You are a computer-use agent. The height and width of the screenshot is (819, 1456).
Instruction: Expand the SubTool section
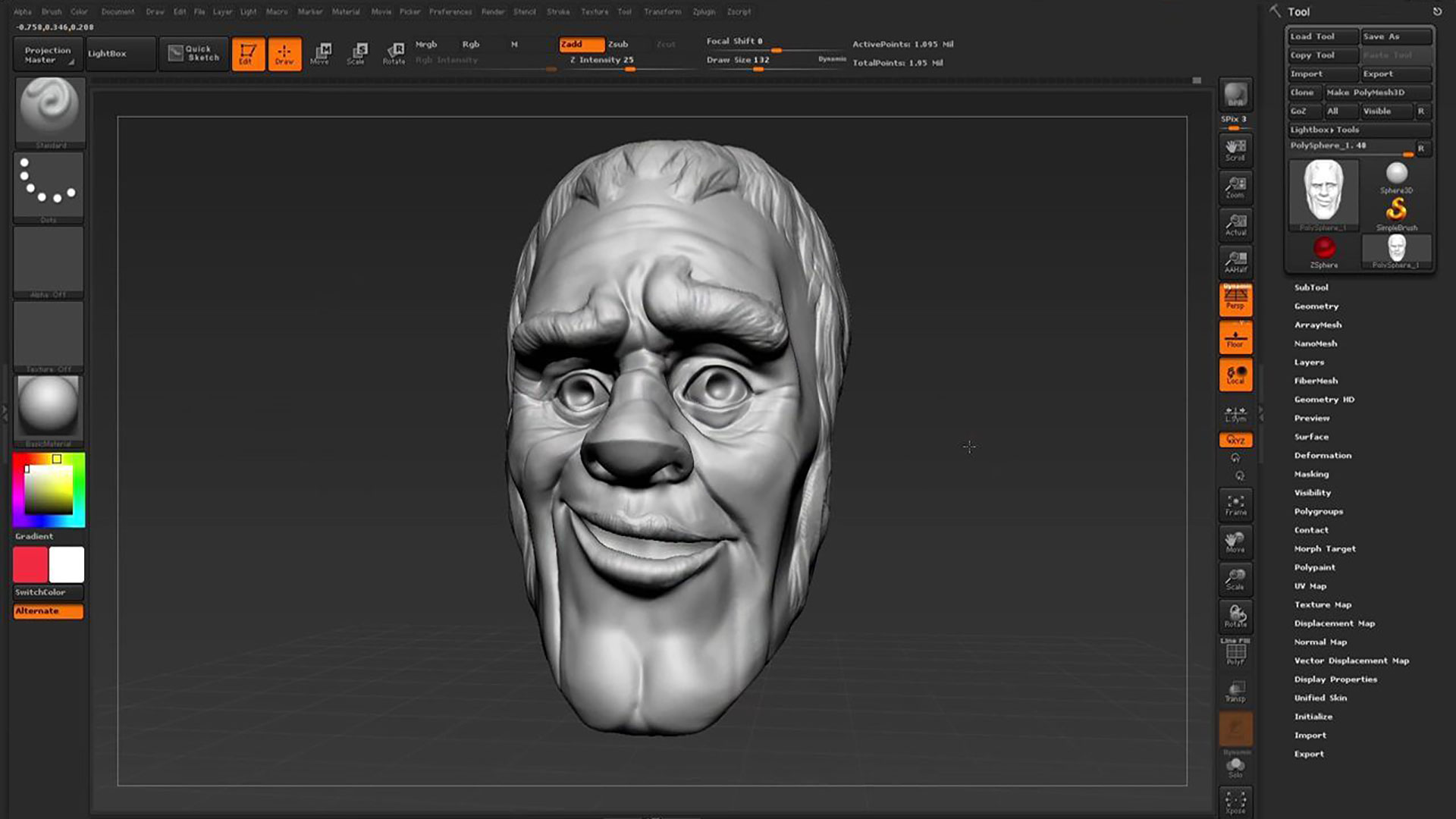click(x=1311, y=287)
